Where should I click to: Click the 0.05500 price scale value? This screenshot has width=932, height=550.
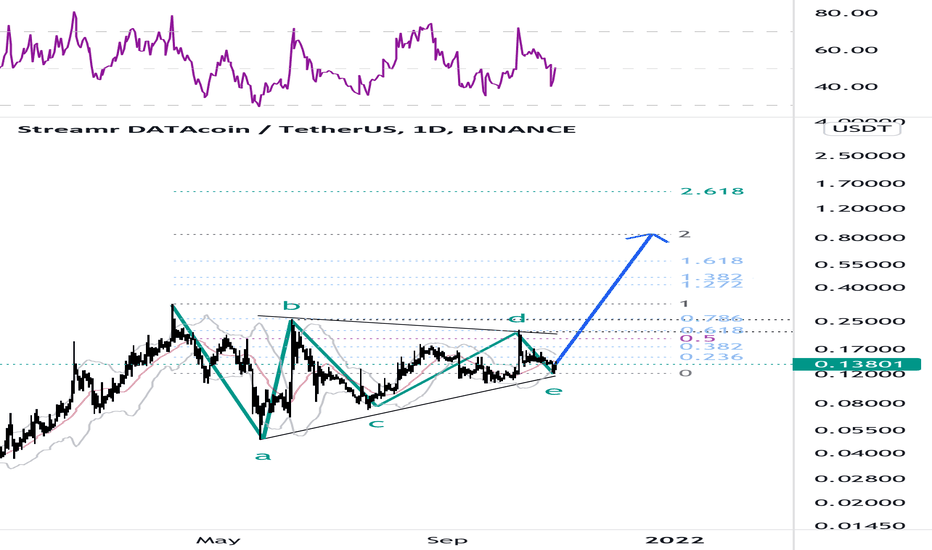point(860,430)
